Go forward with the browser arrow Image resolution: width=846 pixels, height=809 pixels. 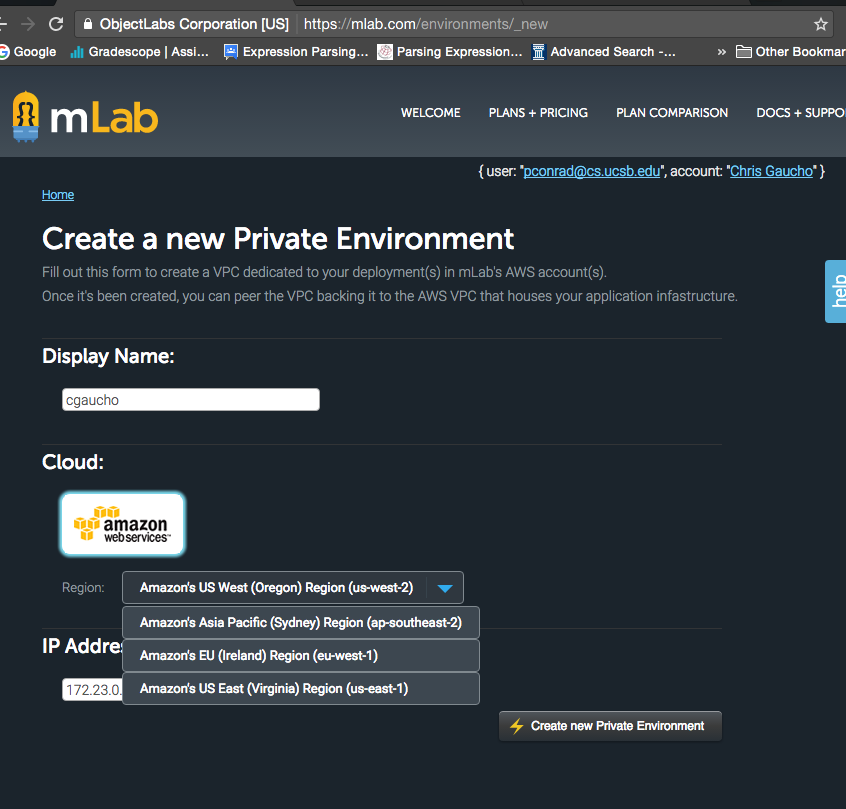(x=28, y=24)
